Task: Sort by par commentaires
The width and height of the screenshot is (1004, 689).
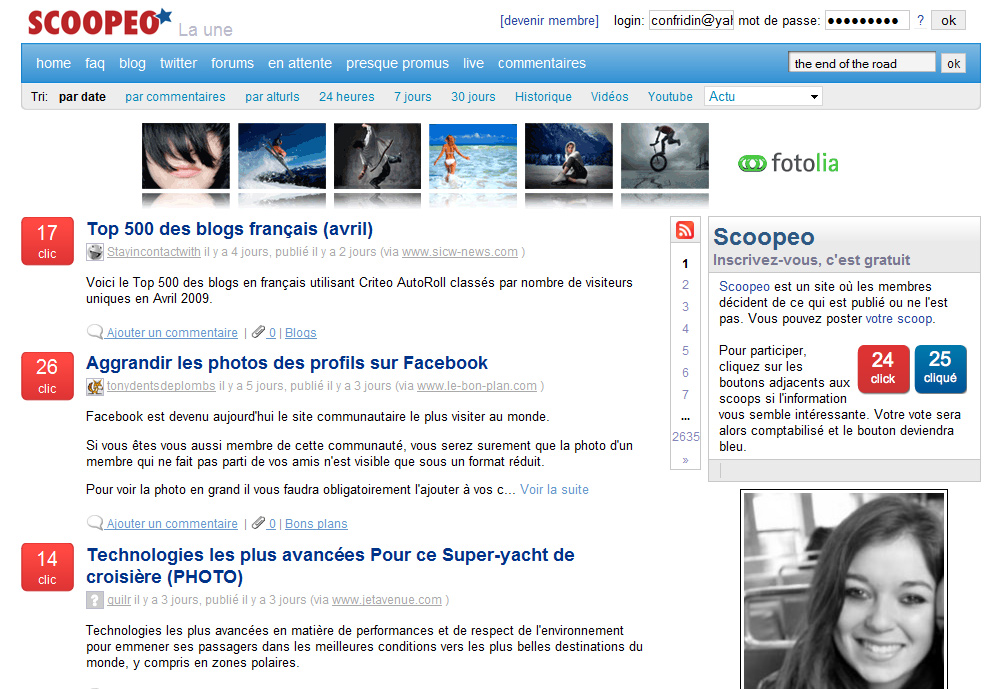Action: click(x=175, y=97)
